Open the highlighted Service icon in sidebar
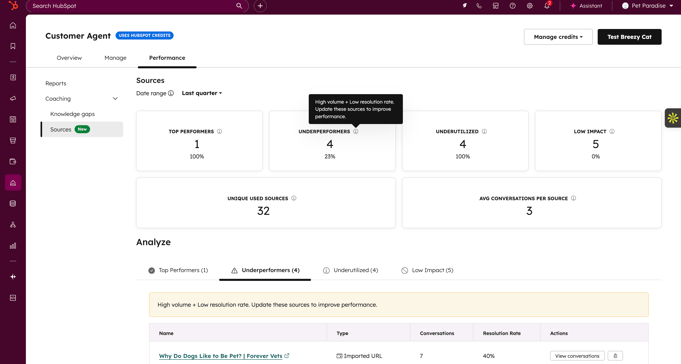 [x=13, y=183]
